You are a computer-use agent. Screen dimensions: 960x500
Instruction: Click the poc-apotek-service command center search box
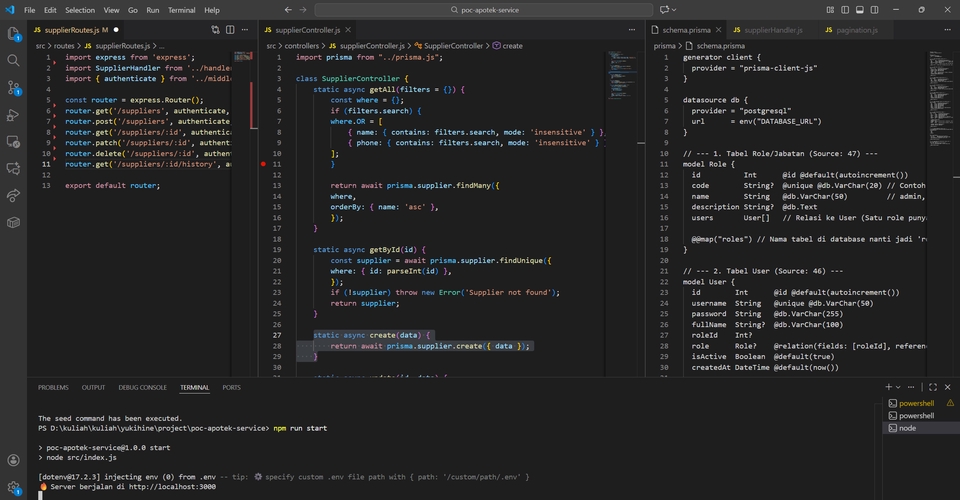click(x=484, y=10)
